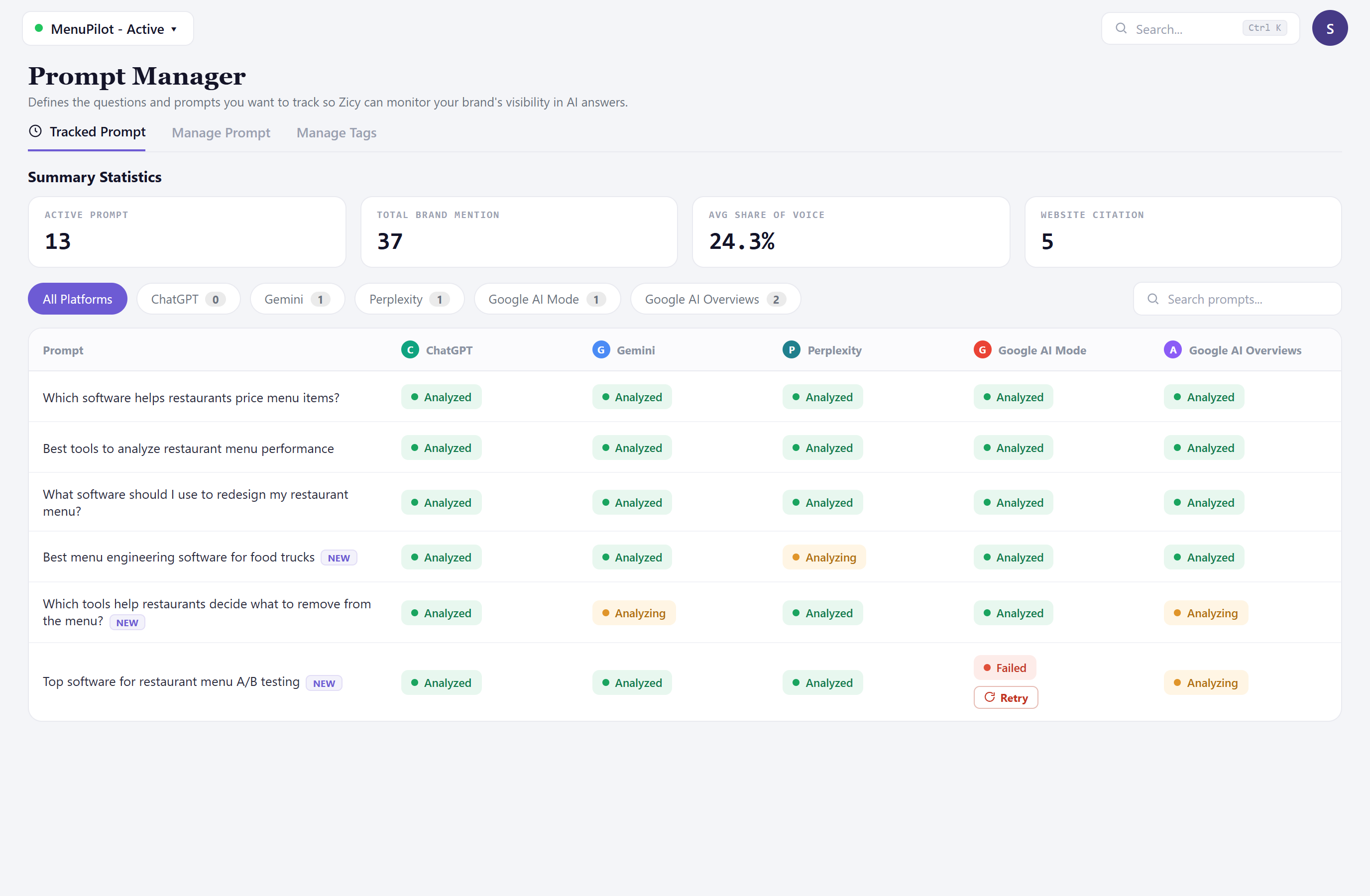
Task: Select the All Platforms filter chip
Action: click(x=78, y=299)
